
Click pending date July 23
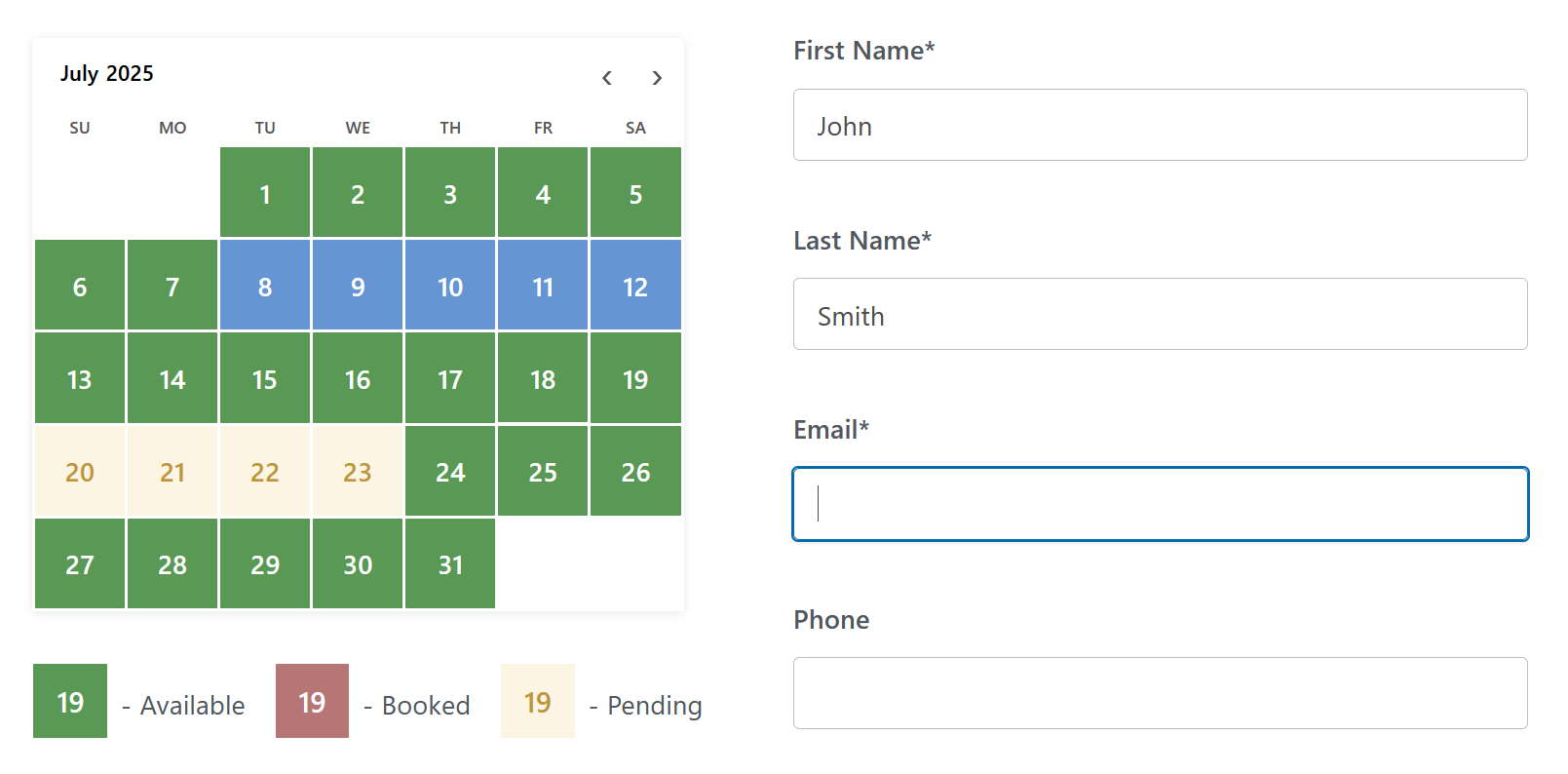tap(358, 471)
